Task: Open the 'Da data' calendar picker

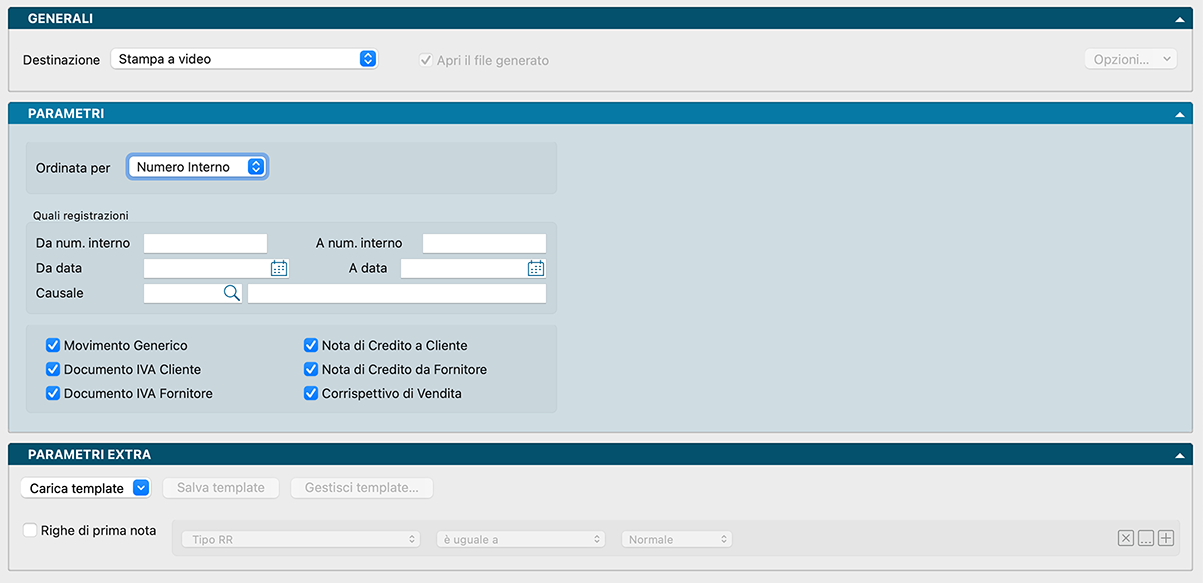Action: 279,268
